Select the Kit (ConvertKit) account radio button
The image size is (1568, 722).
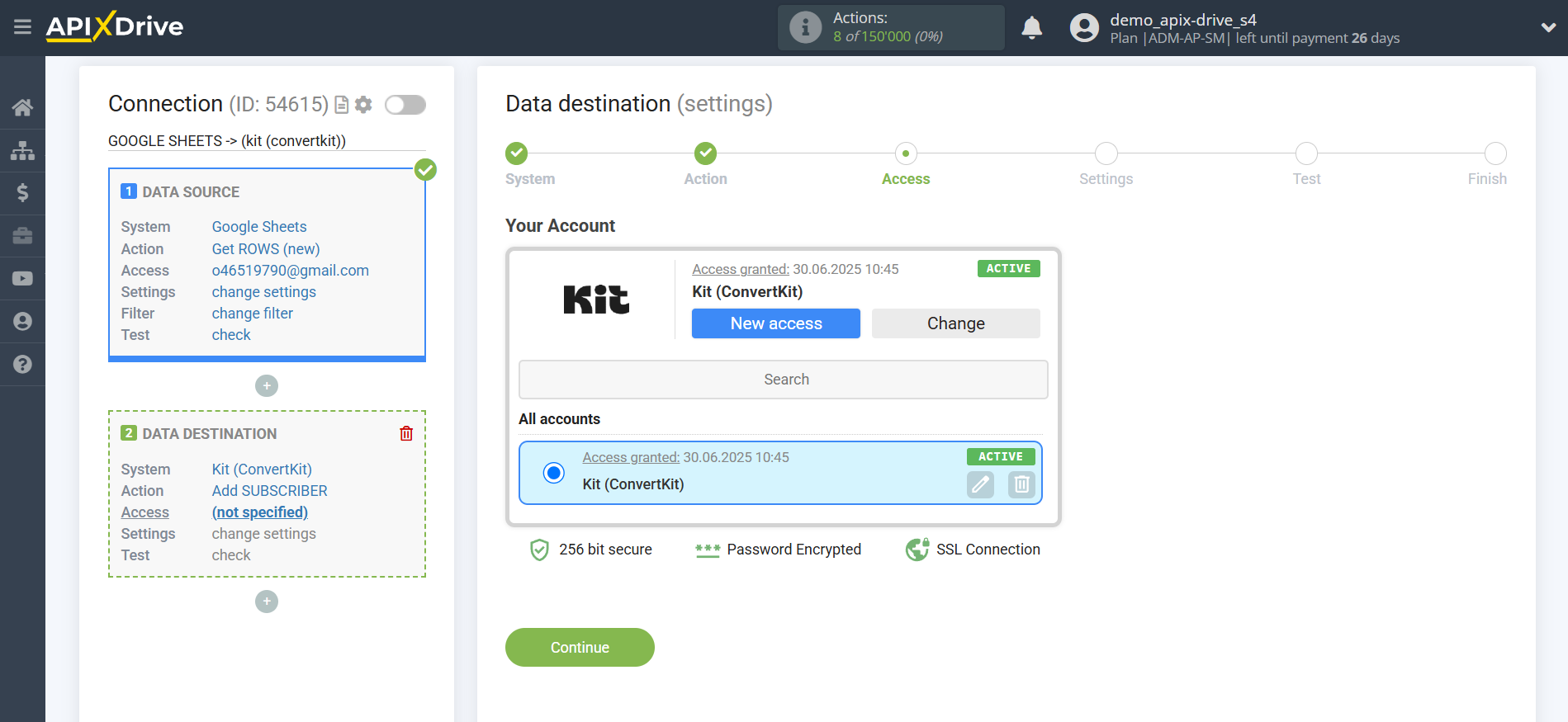554,473
